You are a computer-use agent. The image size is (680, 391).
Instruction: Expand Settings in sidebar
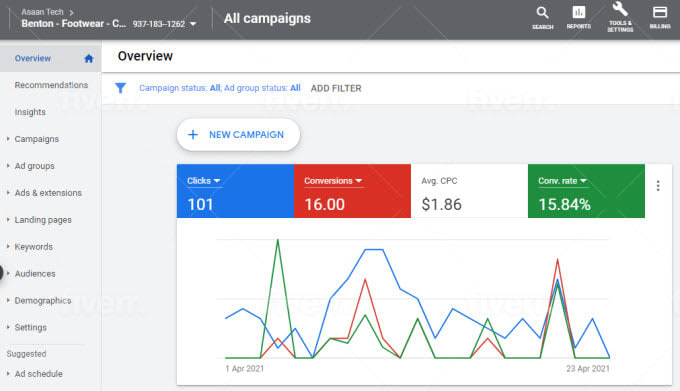coord(8,327)
